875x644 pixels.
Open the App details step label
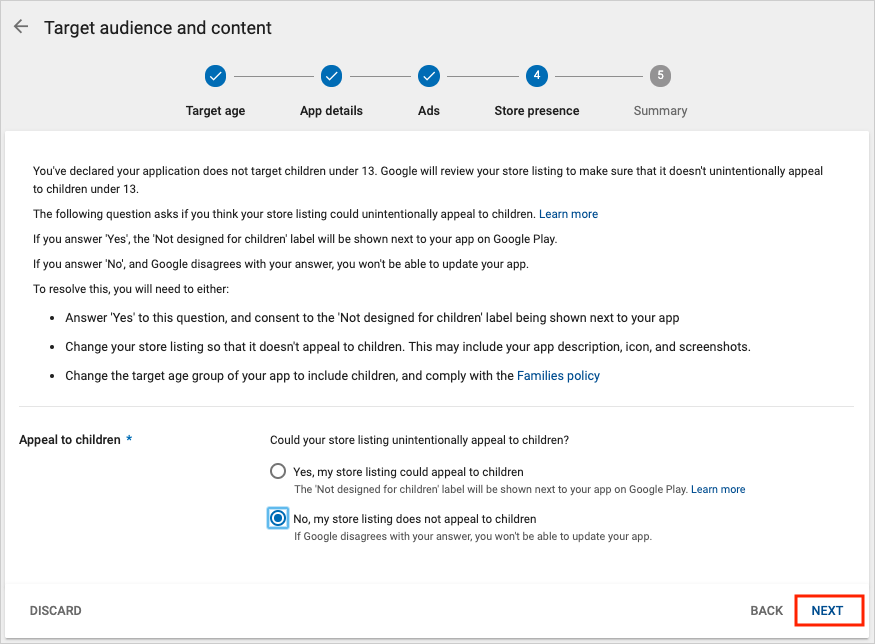coord(331,110)
